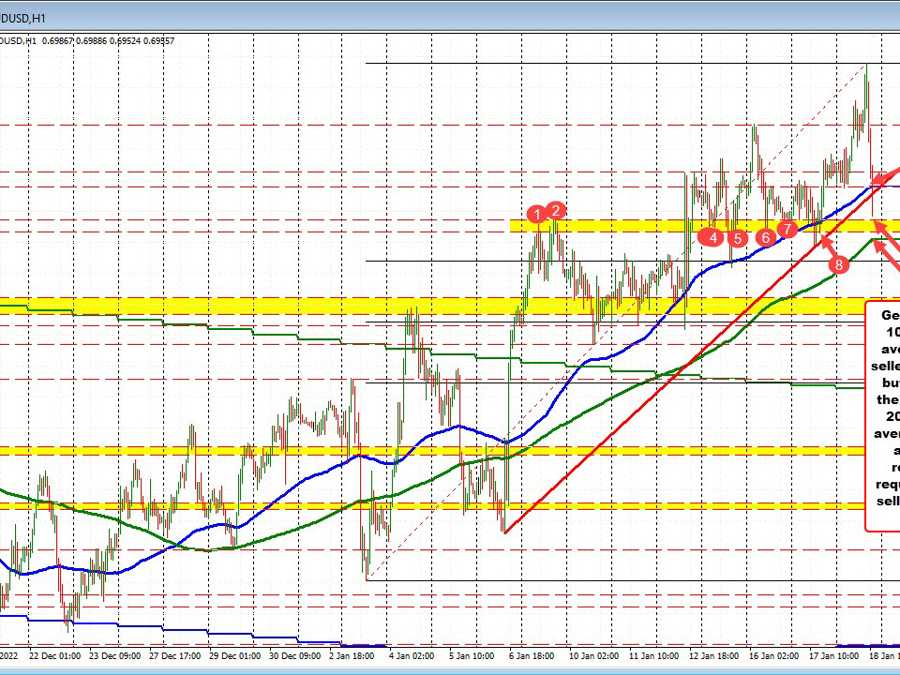Click marker 7 on the moving average
This screenshot has height=675, width=900.
tap(787, 228)
